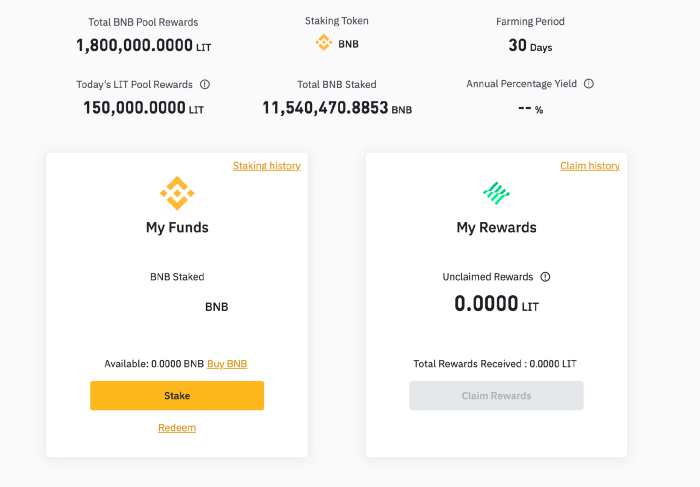Follow the Buy BNB link
Screen dimensions: 700x487
(227, 364)
